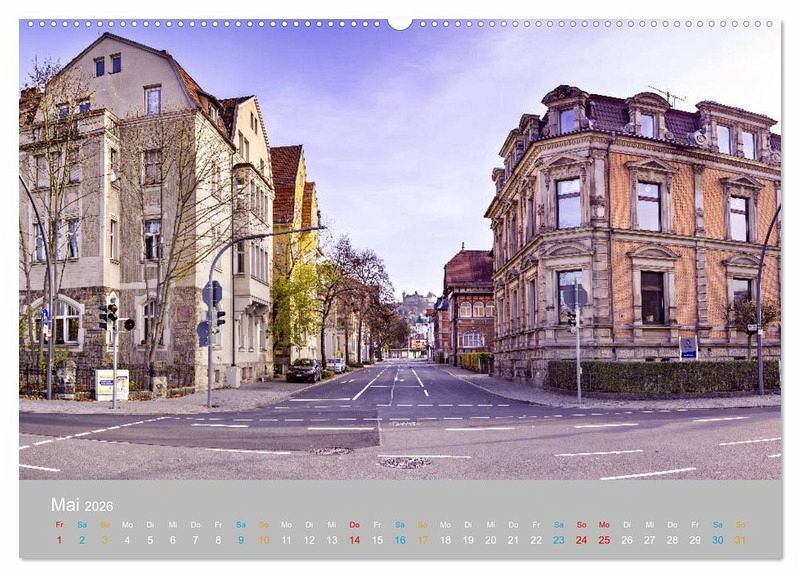Select date 2 in the calendar strip

click(x=82, y=540)
